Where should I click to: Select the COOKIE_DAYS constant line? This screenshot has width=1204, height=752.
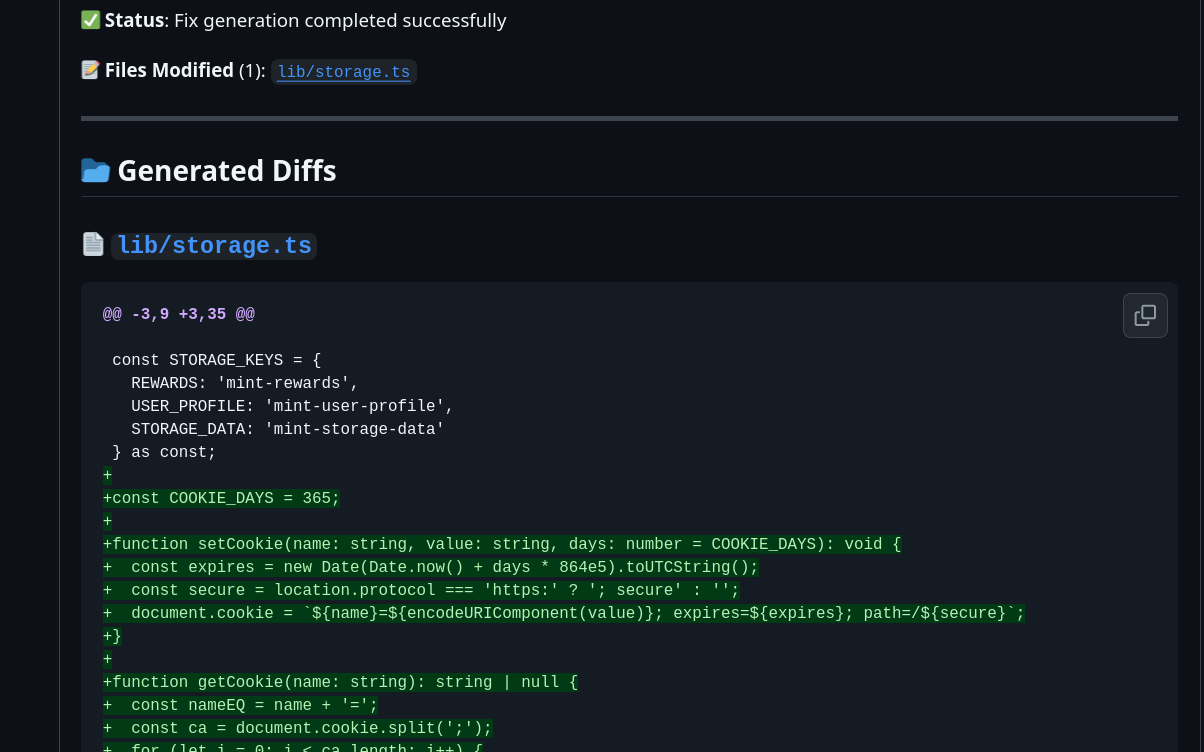[x=221, y=498]
